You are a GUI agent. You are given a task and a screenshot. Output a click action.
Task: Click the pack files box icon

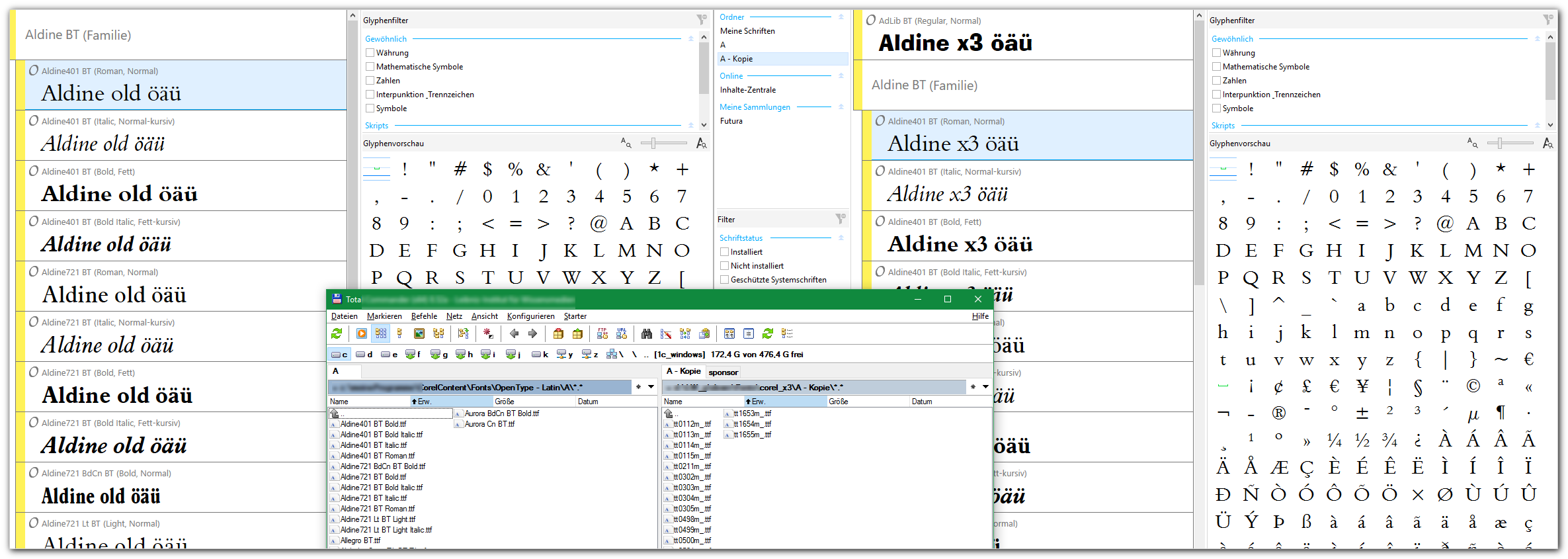(559, 333)
